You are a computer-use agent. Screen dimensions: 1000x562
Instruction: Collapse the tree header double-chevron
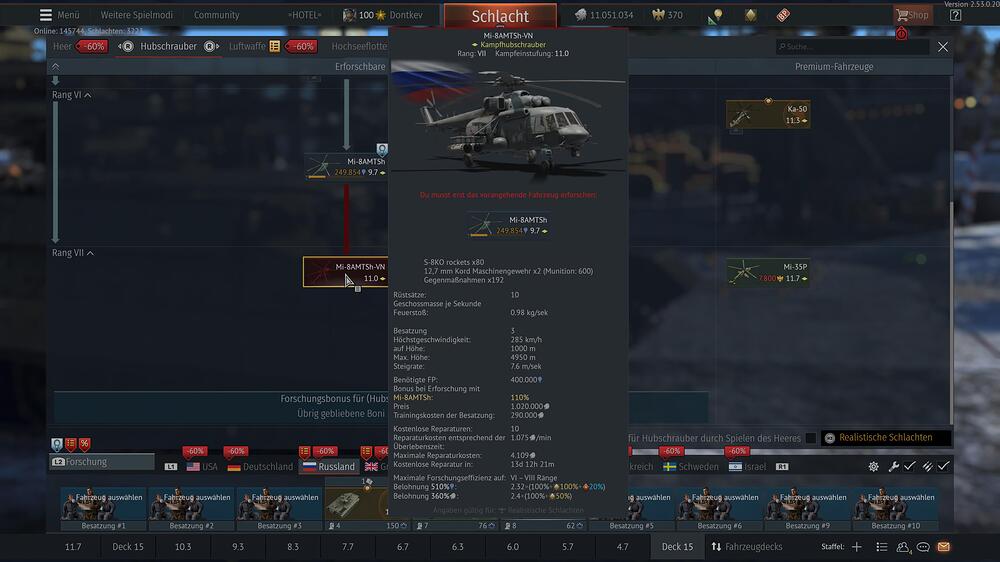[x=55, y=66]
